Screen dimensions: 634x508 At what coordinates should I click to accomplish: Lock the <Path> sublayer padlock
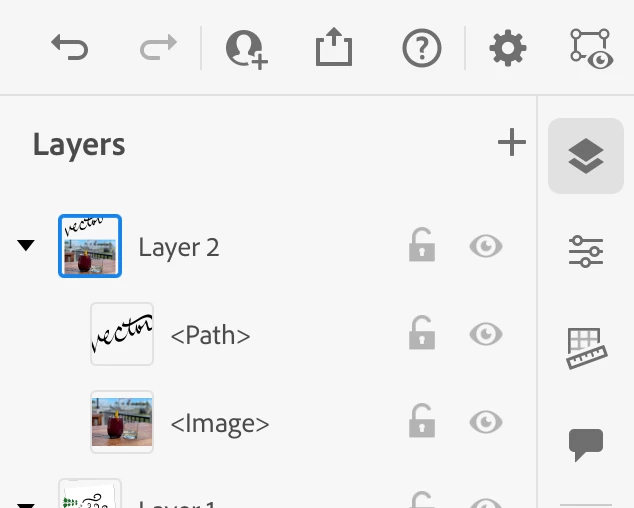click(x=422, y=332)
